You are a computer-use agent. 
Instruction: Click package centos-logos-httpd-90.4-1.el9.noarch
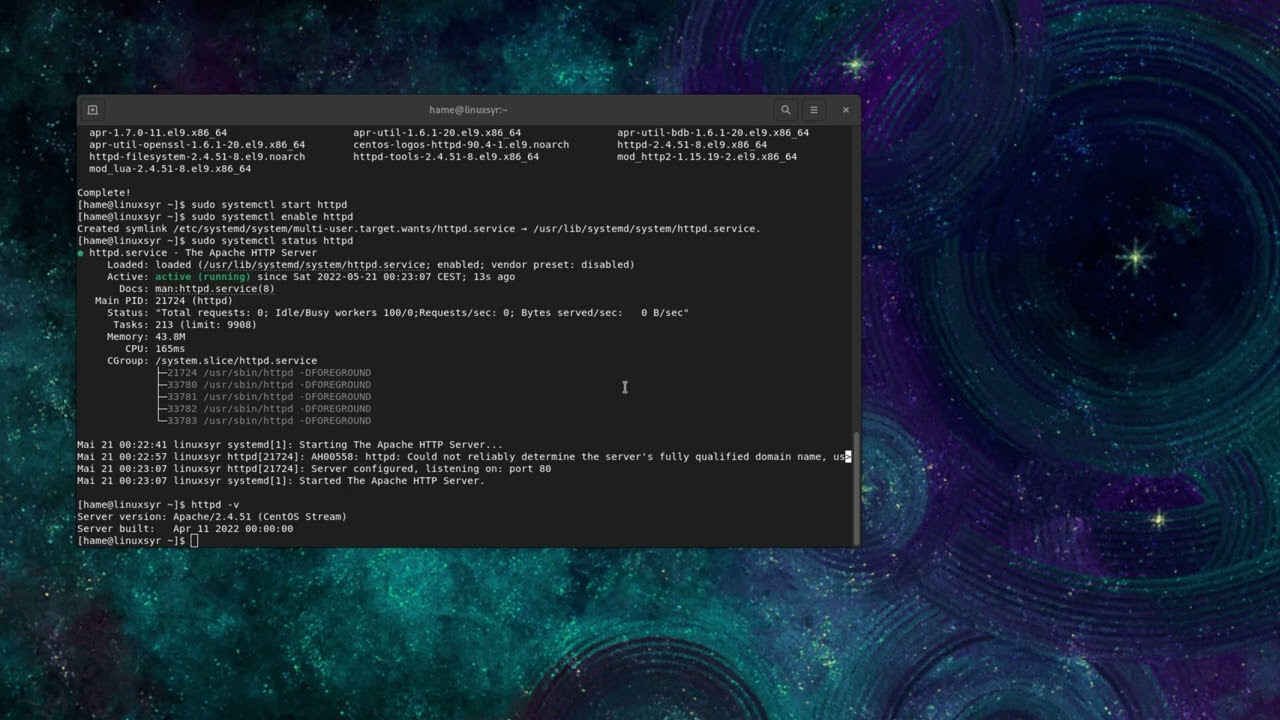click(x=461, y=145)
